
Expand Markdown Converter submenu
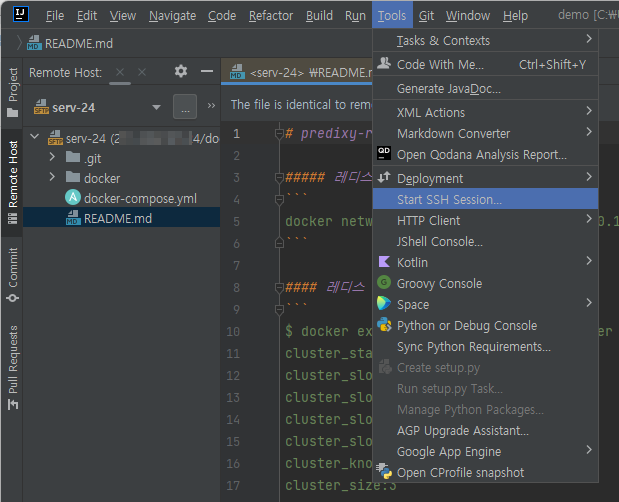point(485,133)
